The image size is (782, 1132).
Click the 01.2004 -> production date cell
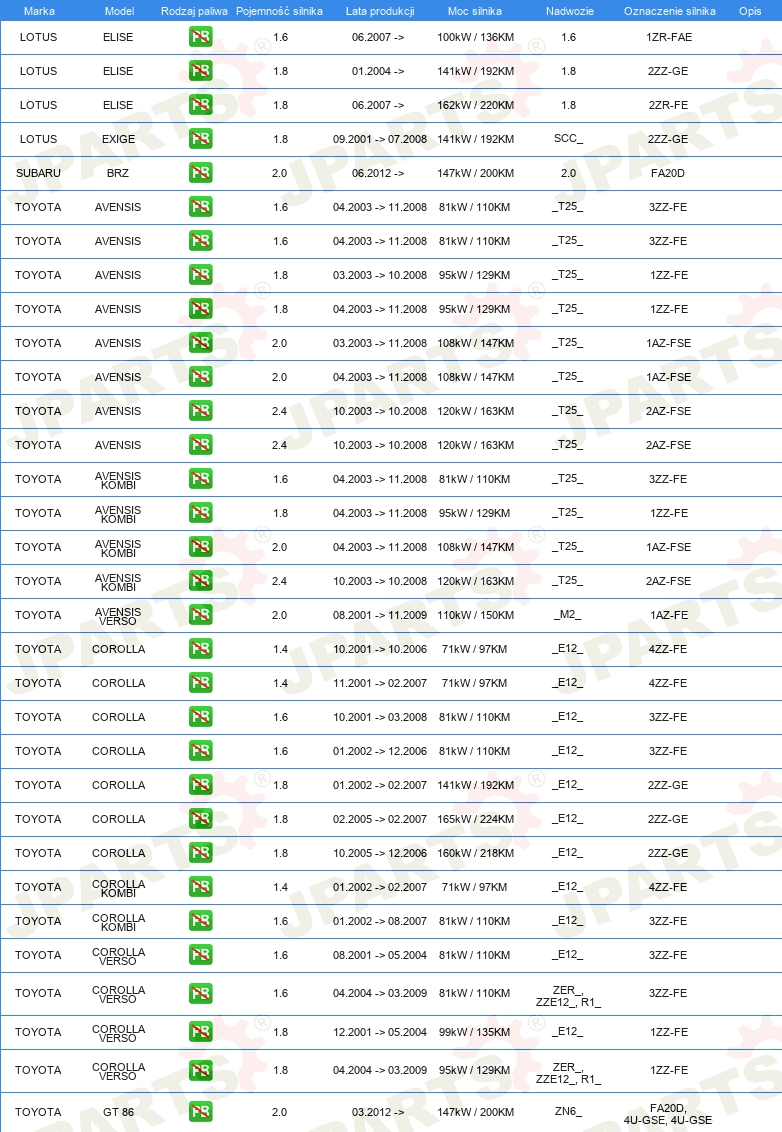[x=378, y=71]
